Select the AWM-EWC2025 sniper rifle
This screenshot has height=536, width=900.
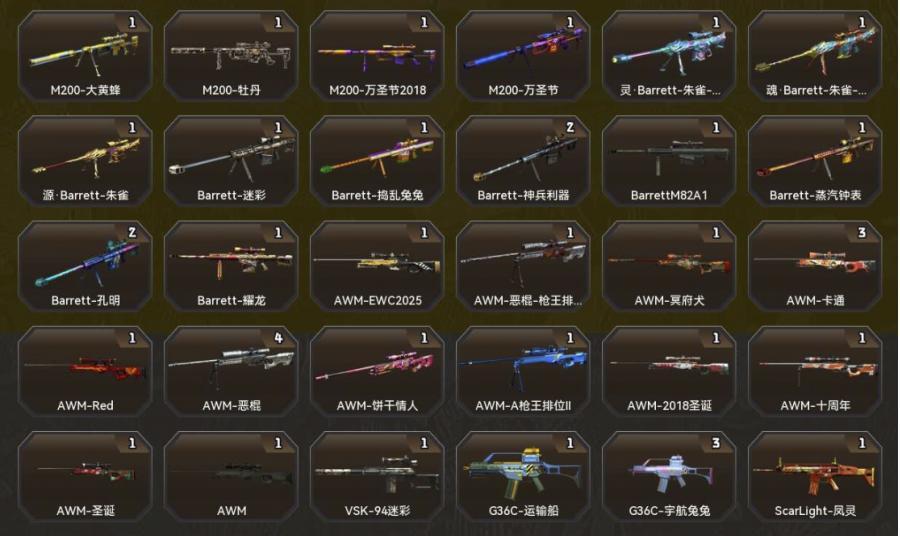[377, 267]
